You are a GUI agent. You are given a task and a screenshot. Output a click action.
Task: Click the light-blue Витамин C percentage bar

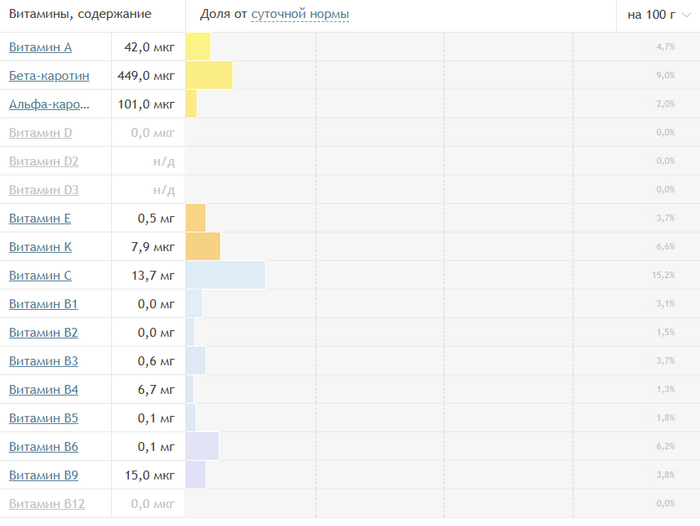click(225, 276)
